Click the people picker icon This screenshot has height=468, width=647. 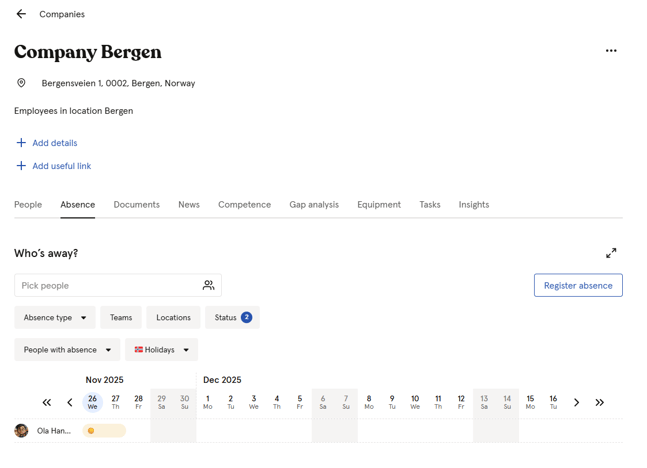click(x=208, y=285)
